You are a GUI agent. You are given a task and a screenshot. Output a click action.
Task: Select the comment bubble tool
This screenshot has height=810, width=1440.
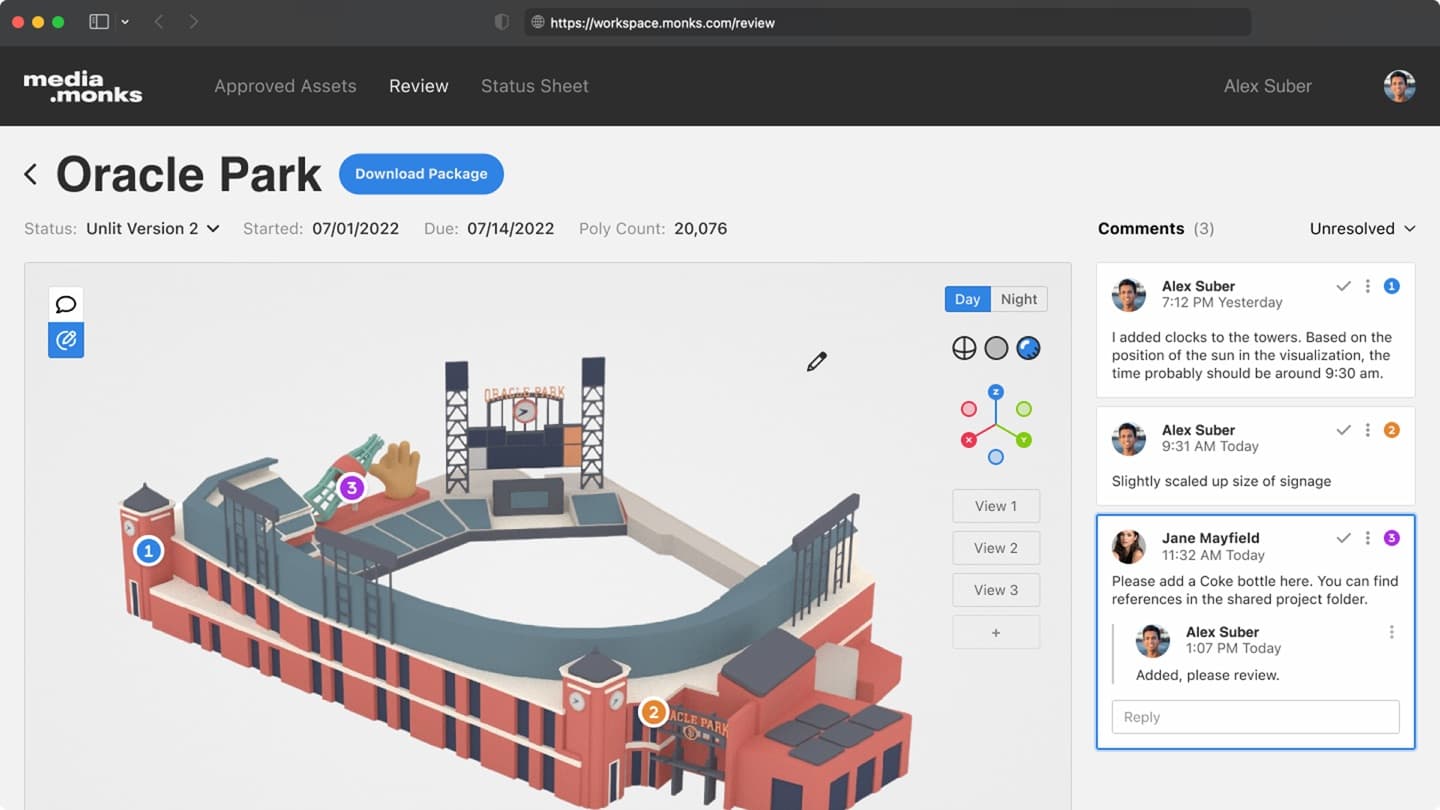tap(66, 304)
